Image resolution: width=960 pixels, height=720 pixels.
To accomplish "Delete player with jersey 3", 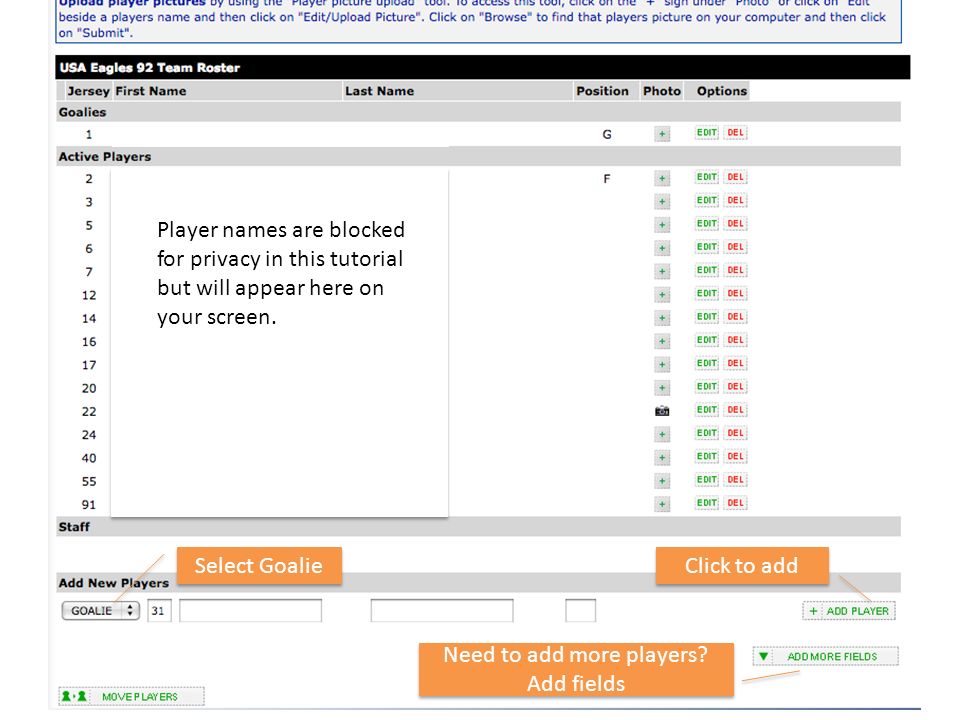I will click(735, 201).
